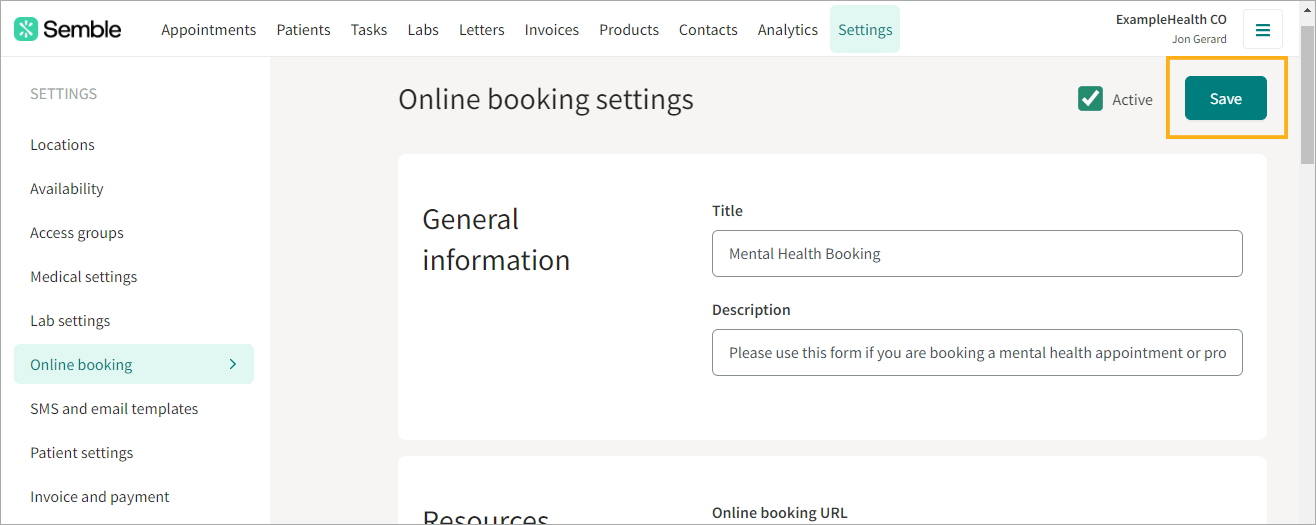This screenshot has width=1316, height=525.
Task: Uncheck the Active checkbox
Action: click(x=1090, y=98)
